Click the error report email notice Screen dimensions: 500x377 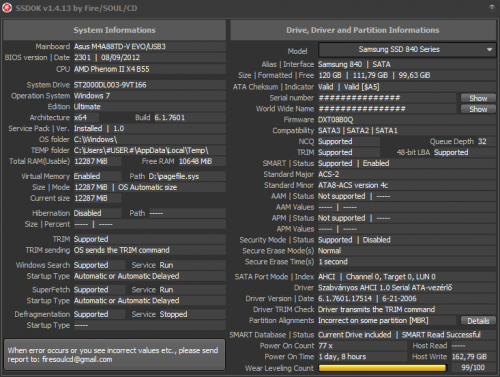click(x=114, y=355)
